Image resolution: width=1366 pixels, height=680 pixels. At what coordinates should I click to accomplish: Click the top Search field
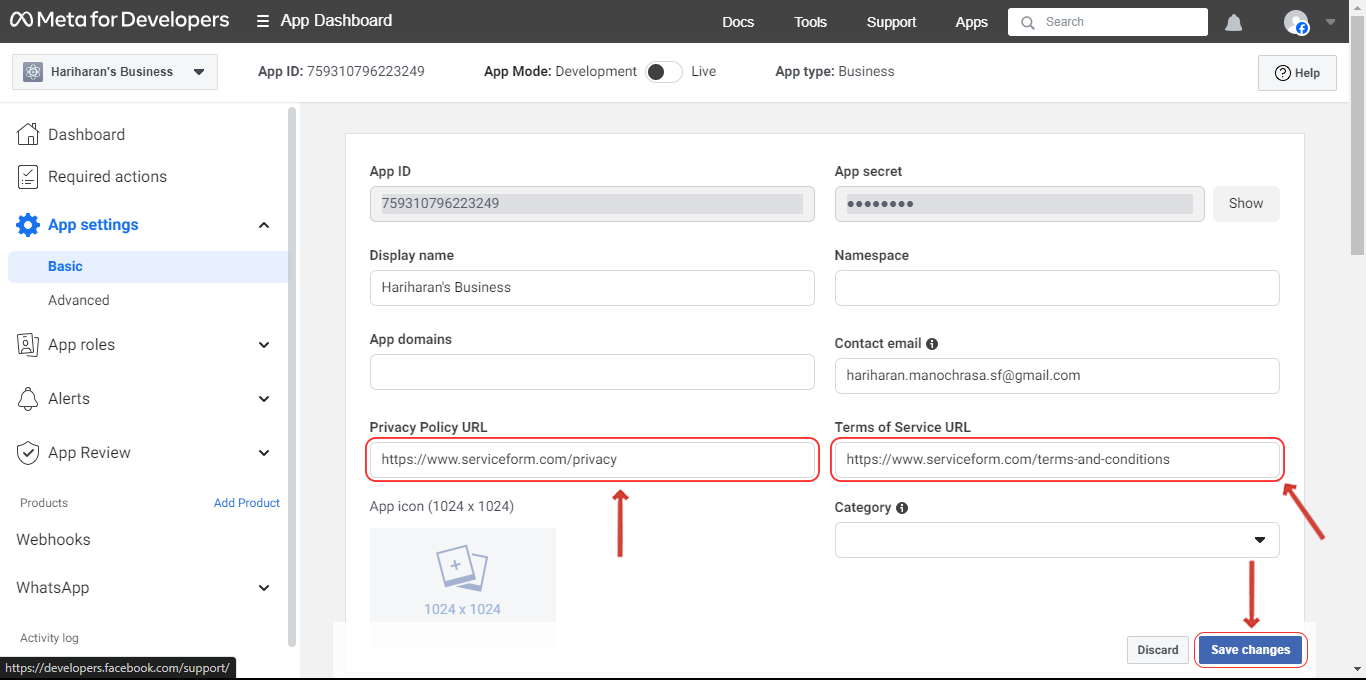1108,22
